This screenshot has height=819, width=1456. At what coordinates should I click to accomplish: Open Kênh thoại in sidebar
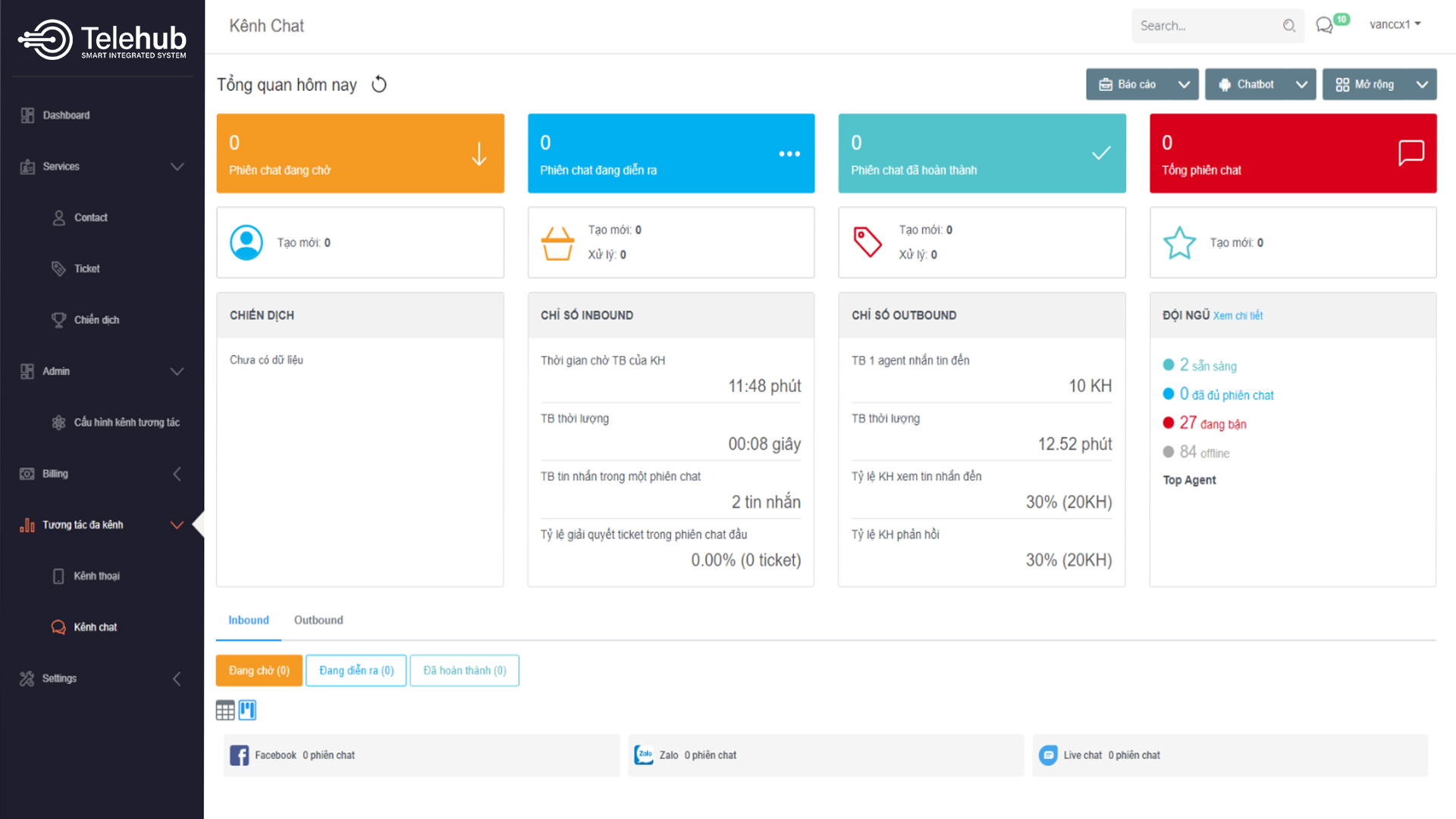point(96,576)
